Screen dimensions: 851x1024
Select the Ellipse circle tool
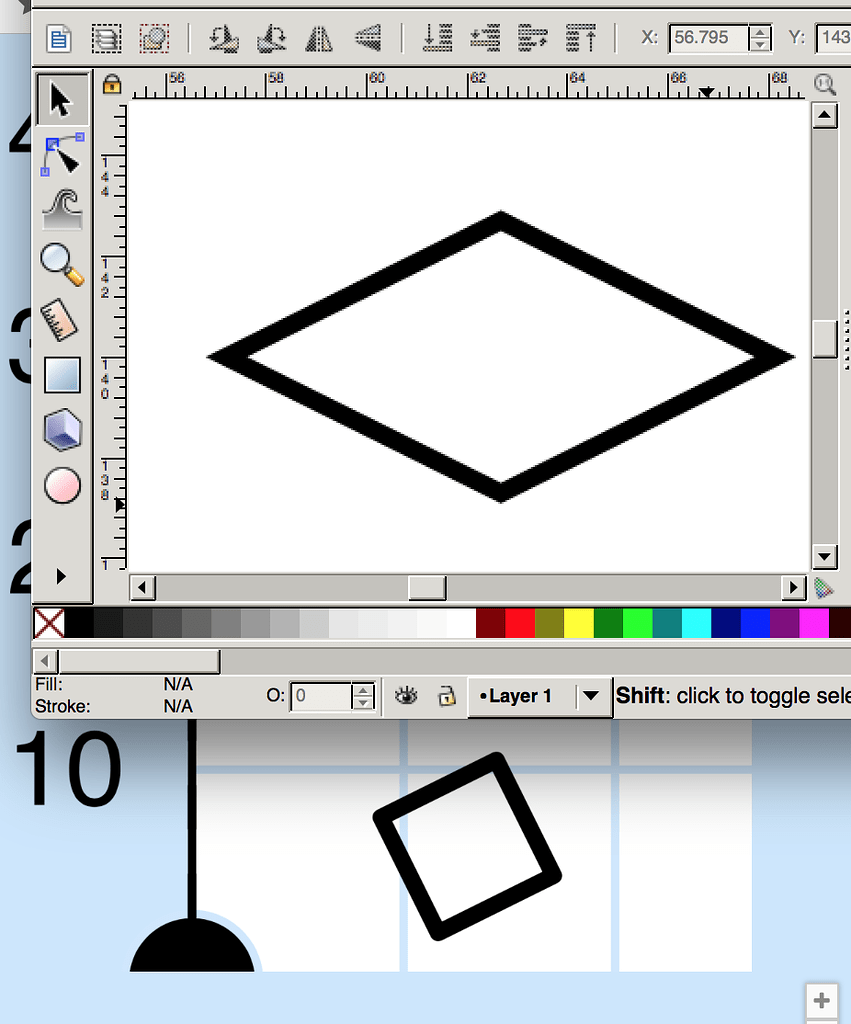(62, 486)
